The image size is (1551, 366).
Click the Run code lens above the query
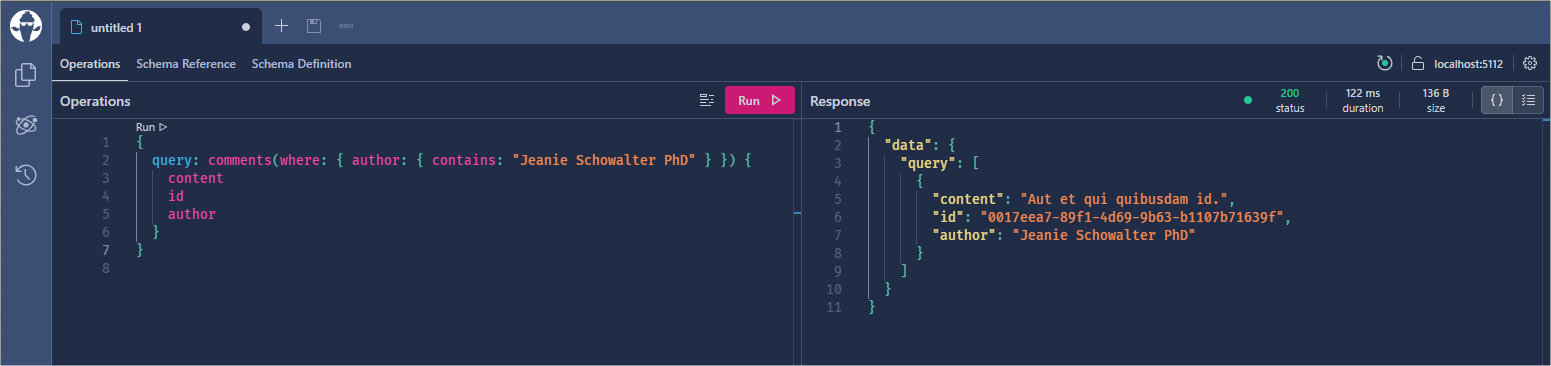coord(151,127)
